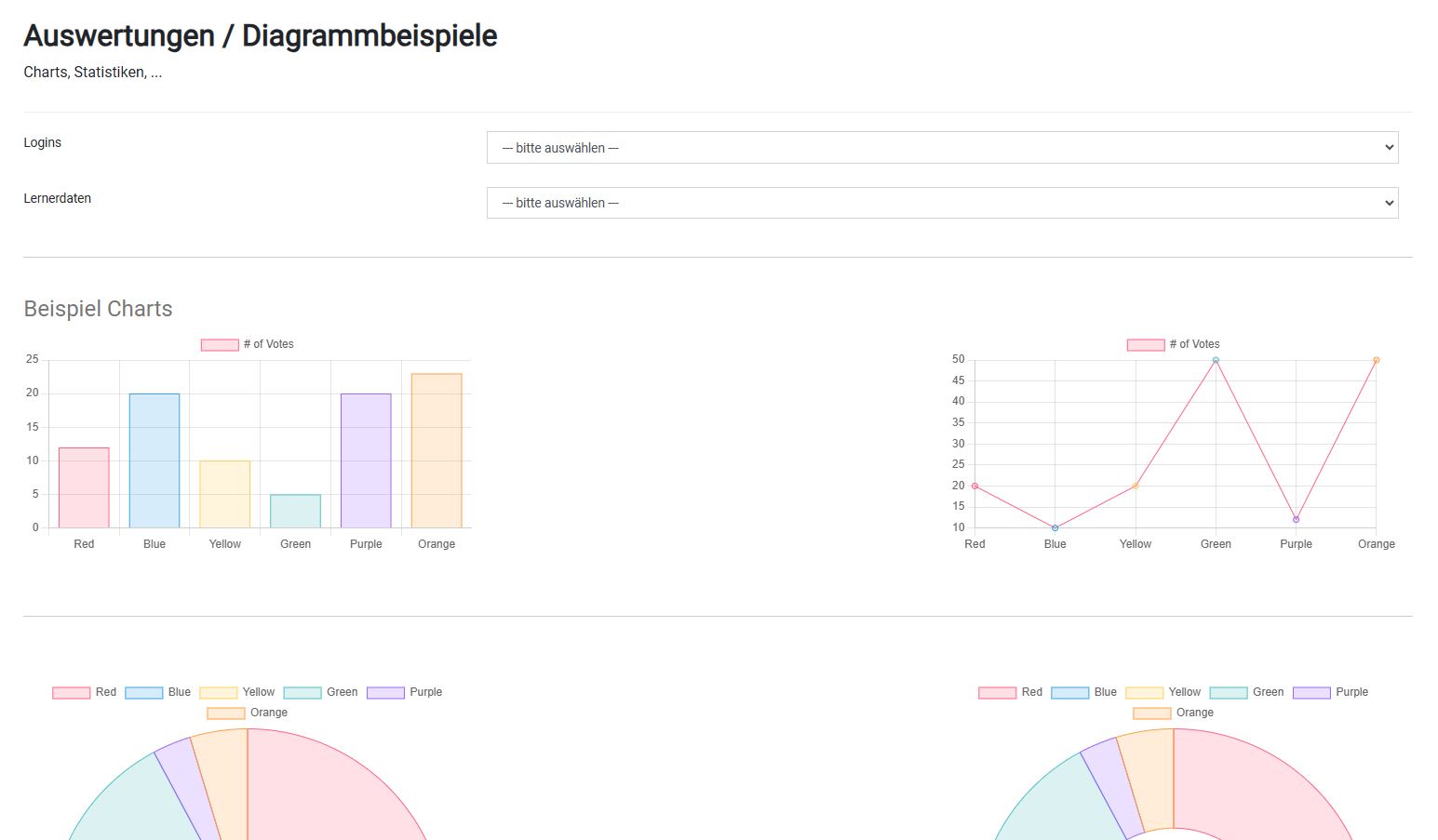This screenshot has width=1438, height=840.
Task: Click the Green bar in bar chart
Action: pos(295,511)
